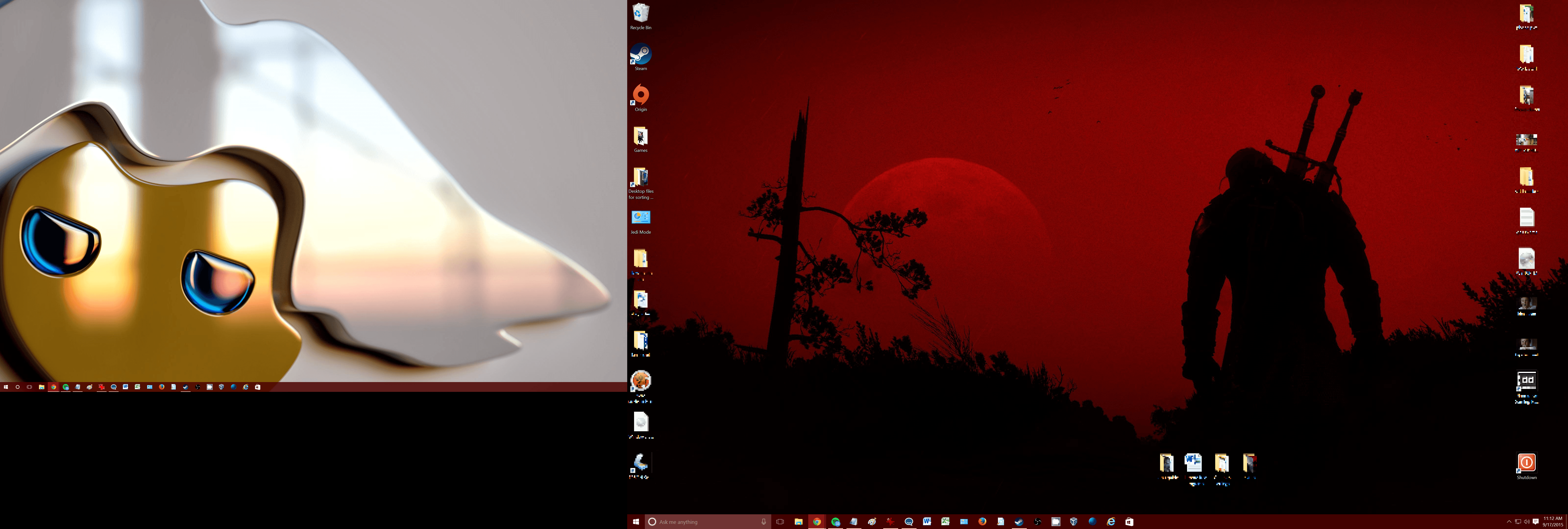Viewport: 1568px width, 529px height.
Task: Open File Explorer from the taskbar
Action: pos(799,522)
